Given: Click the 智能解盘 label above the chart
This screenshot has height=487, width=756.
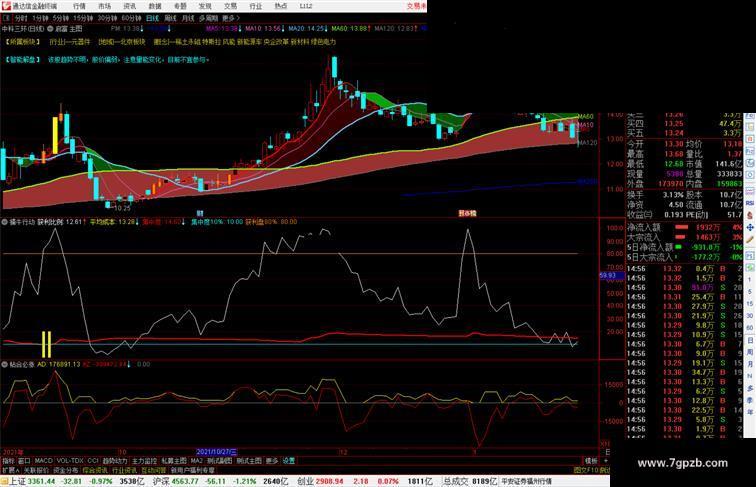Looking at the screenshot, I should (23, 60).
